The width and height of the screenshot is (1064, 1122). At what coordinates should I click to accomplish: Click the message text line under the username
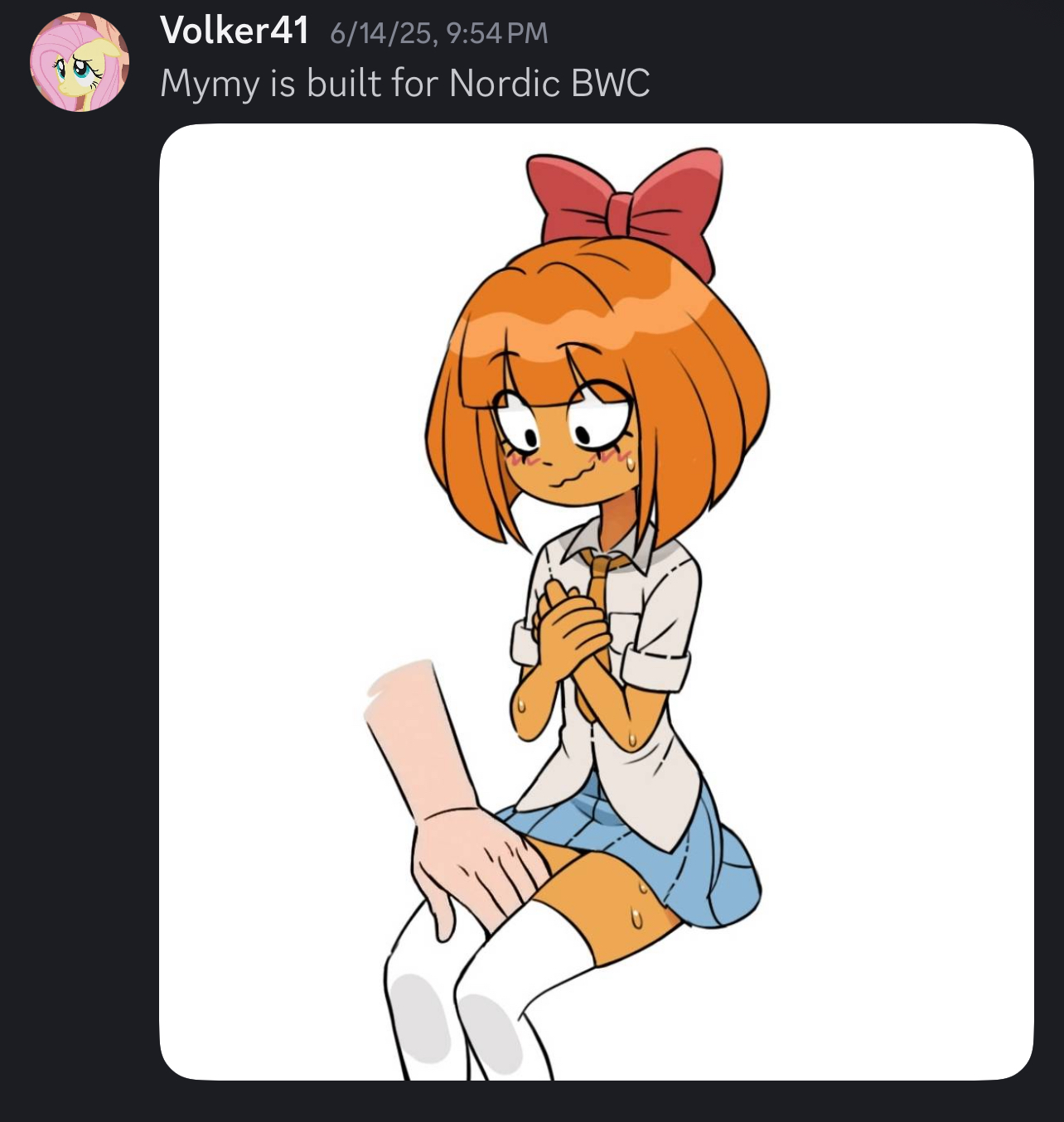coord(405,84)
